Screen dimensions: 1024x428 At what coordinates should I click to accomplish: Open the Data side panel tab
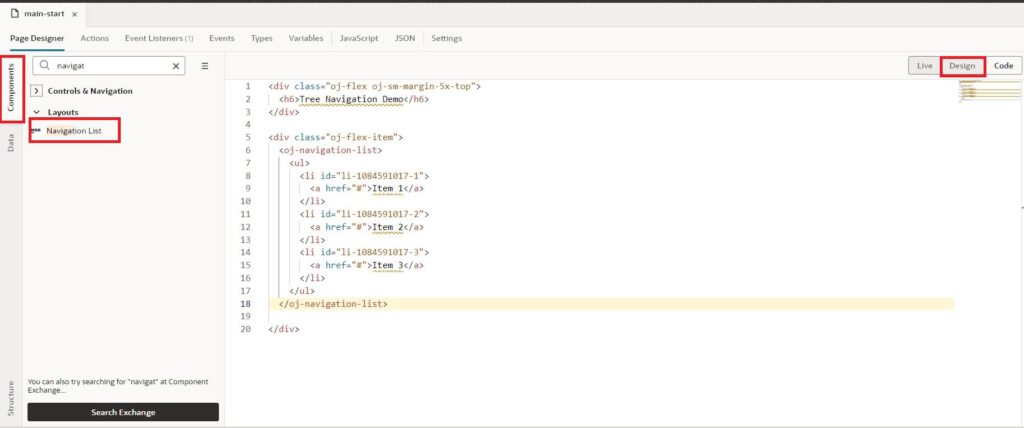(11, 143)
